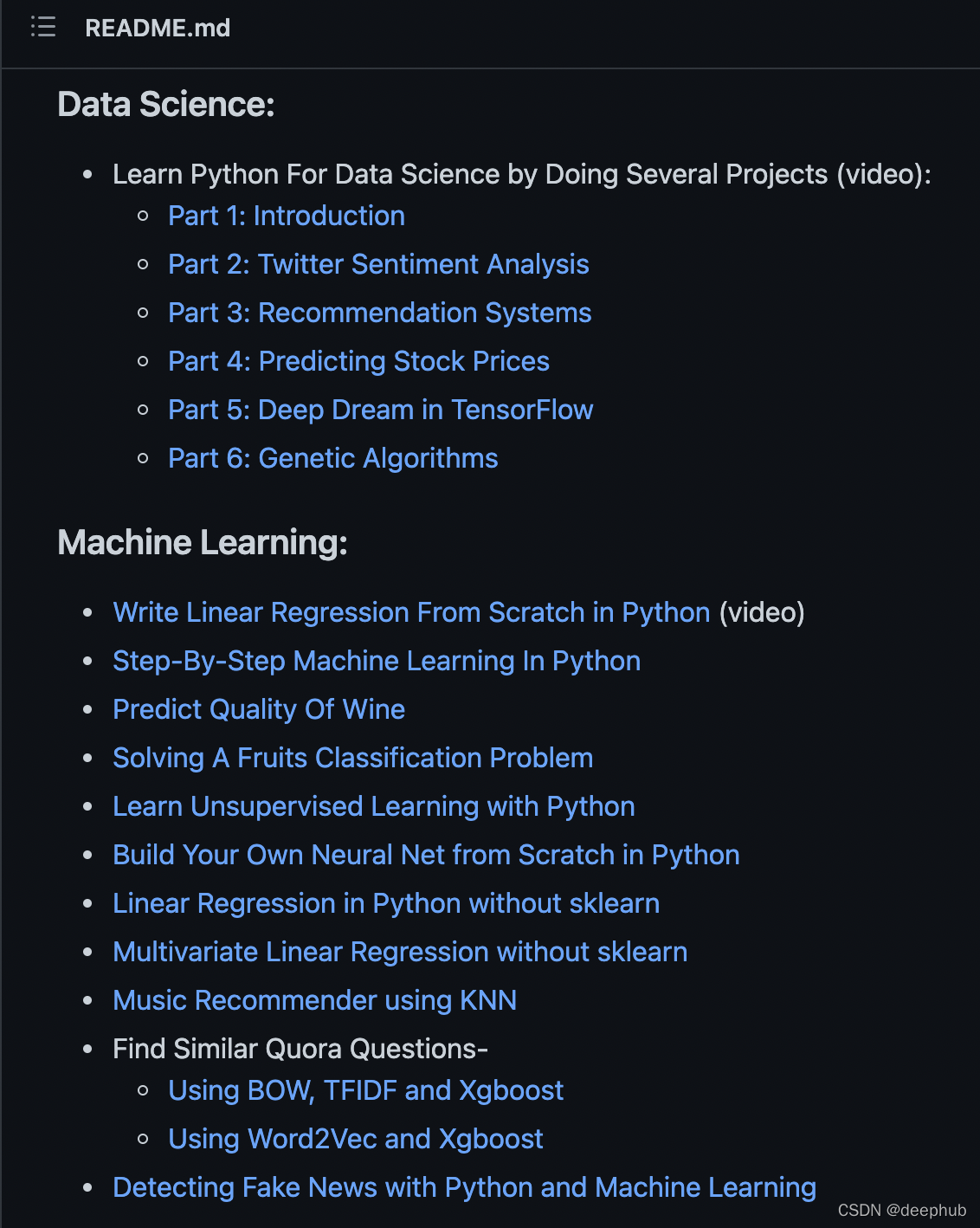Open Part 2: Twitter Sentiment Analysis link
The image size is (980, 1228).
pos(378,264)
